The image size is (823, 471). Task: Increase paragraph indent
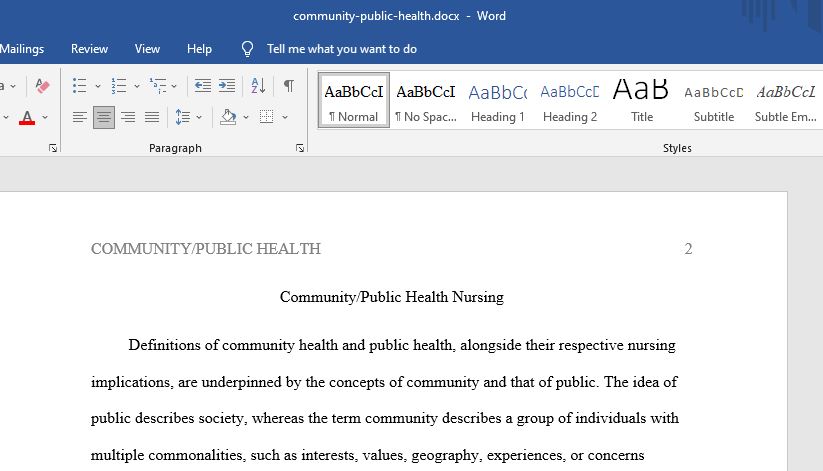tap(227, 86)
